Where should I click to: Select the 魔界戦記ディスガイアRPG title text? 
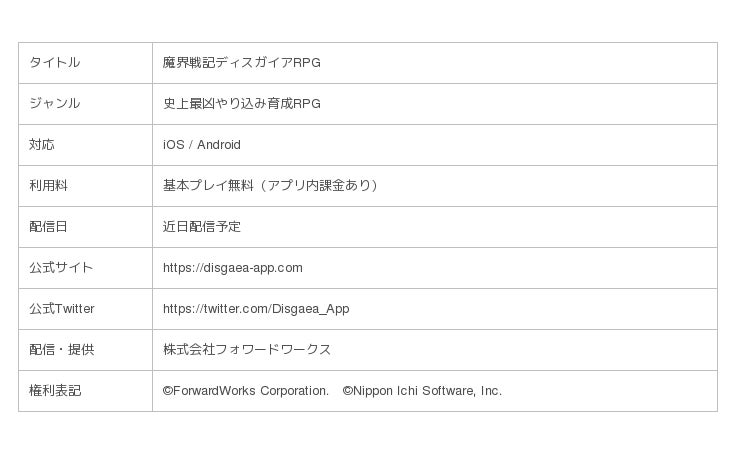tap(242, 63)
